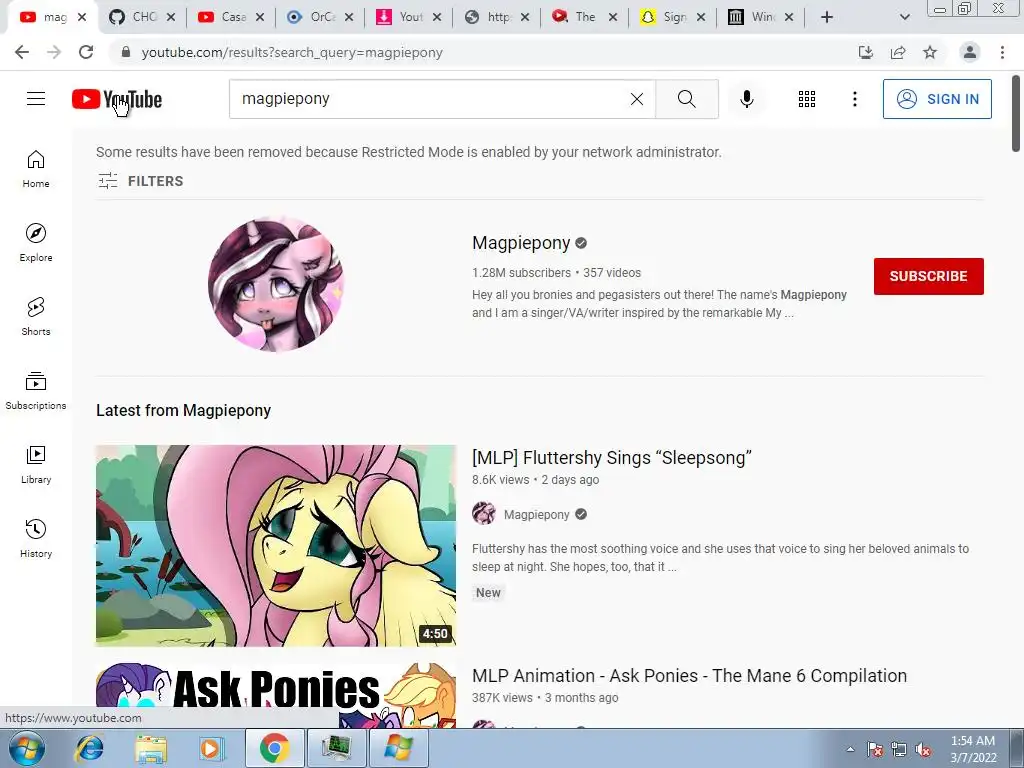Click the YouTube logo

pyautogui.click(x=117, y=99)
